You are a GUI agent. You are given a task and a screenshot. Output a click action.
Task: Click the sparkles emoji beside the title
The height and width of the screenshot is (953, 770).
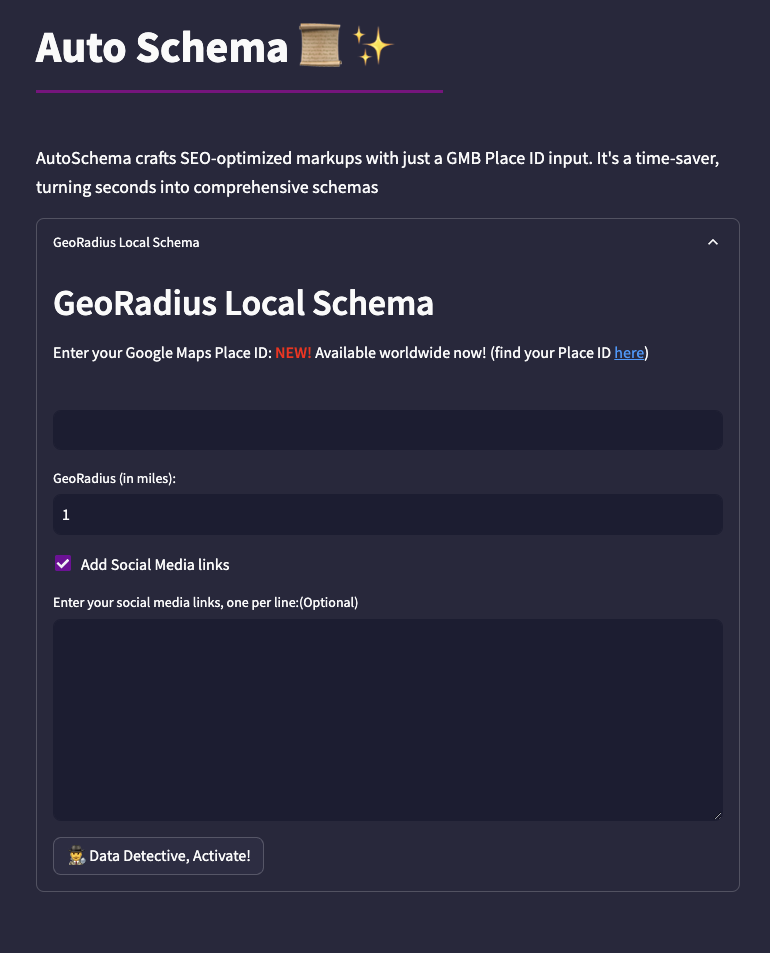pyautogui.click(x=373, y=45)
